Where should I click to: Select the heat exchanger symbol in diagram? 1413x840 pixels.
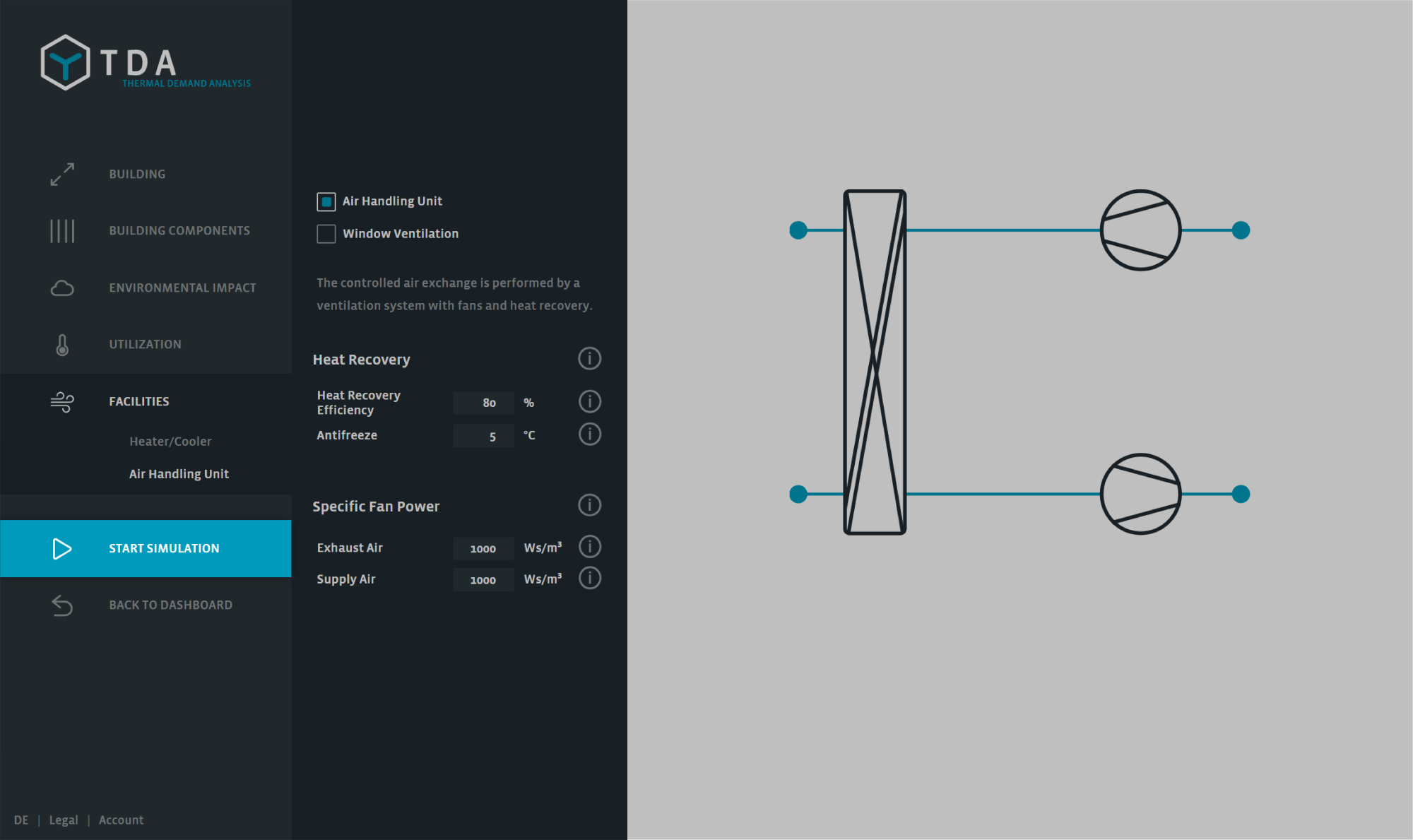click(875, 362)
